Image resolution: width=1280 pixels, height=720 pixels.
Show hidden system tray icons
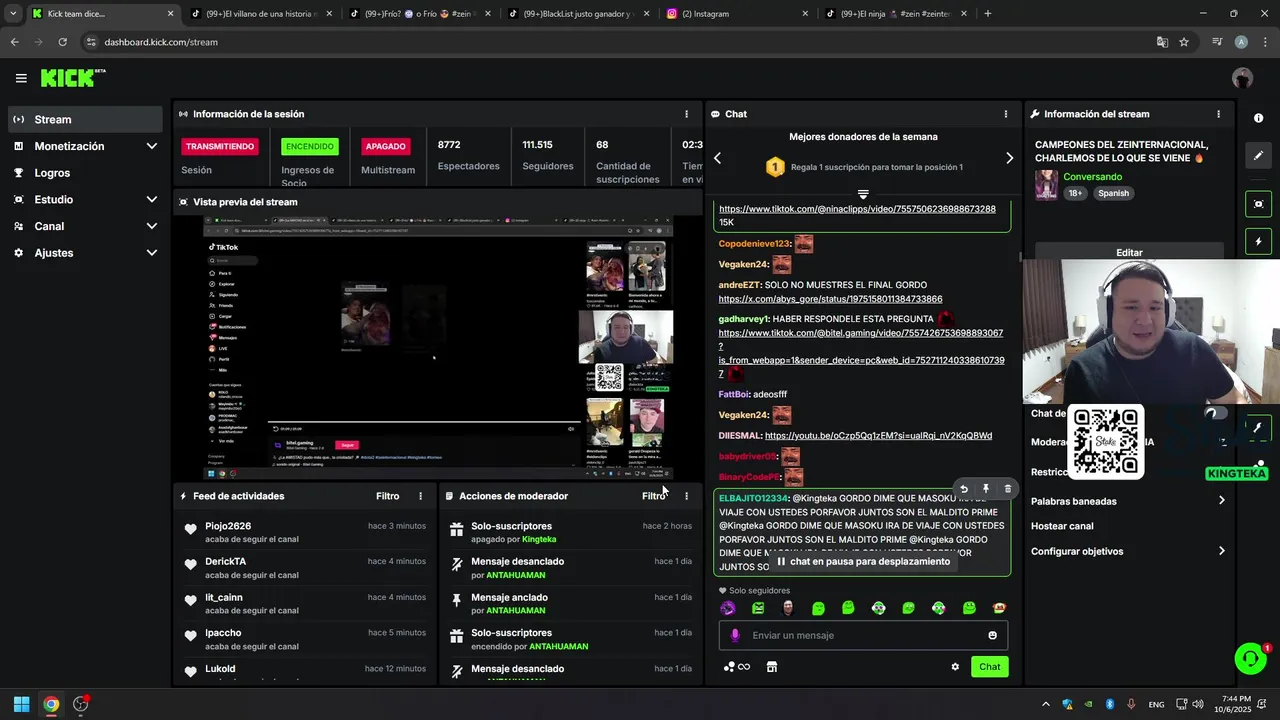pyautogui.click(x=1044, y=704)
